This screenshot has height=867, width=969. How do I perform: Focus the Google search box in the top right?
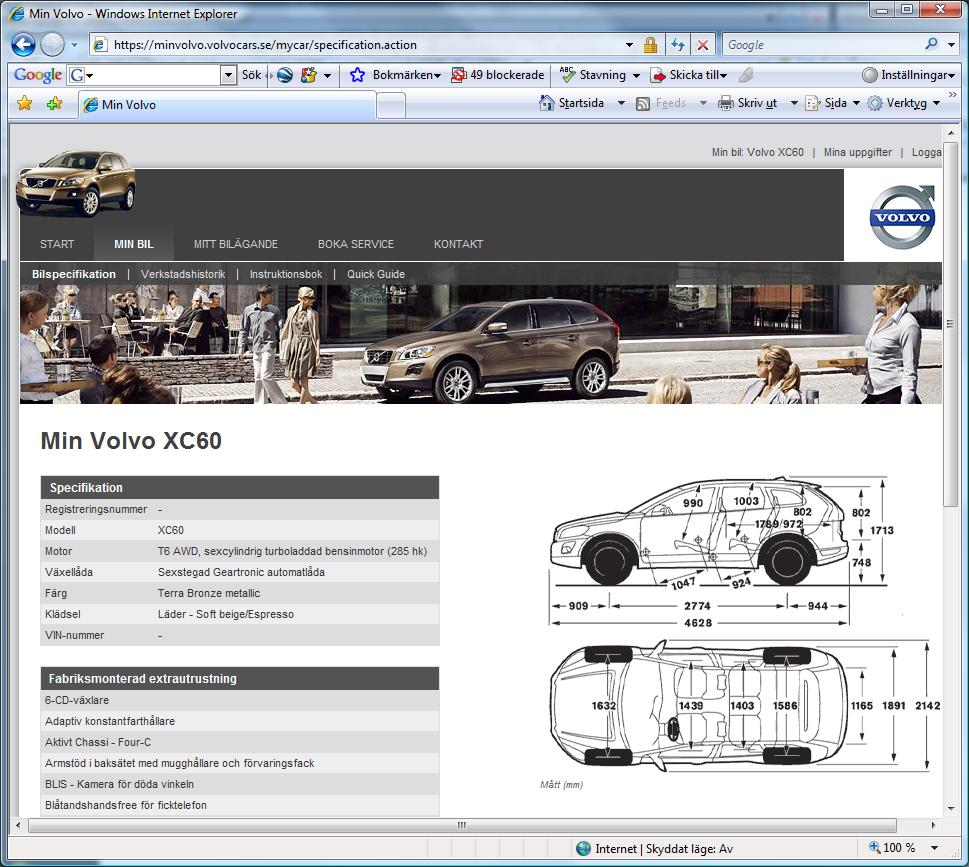822,44
